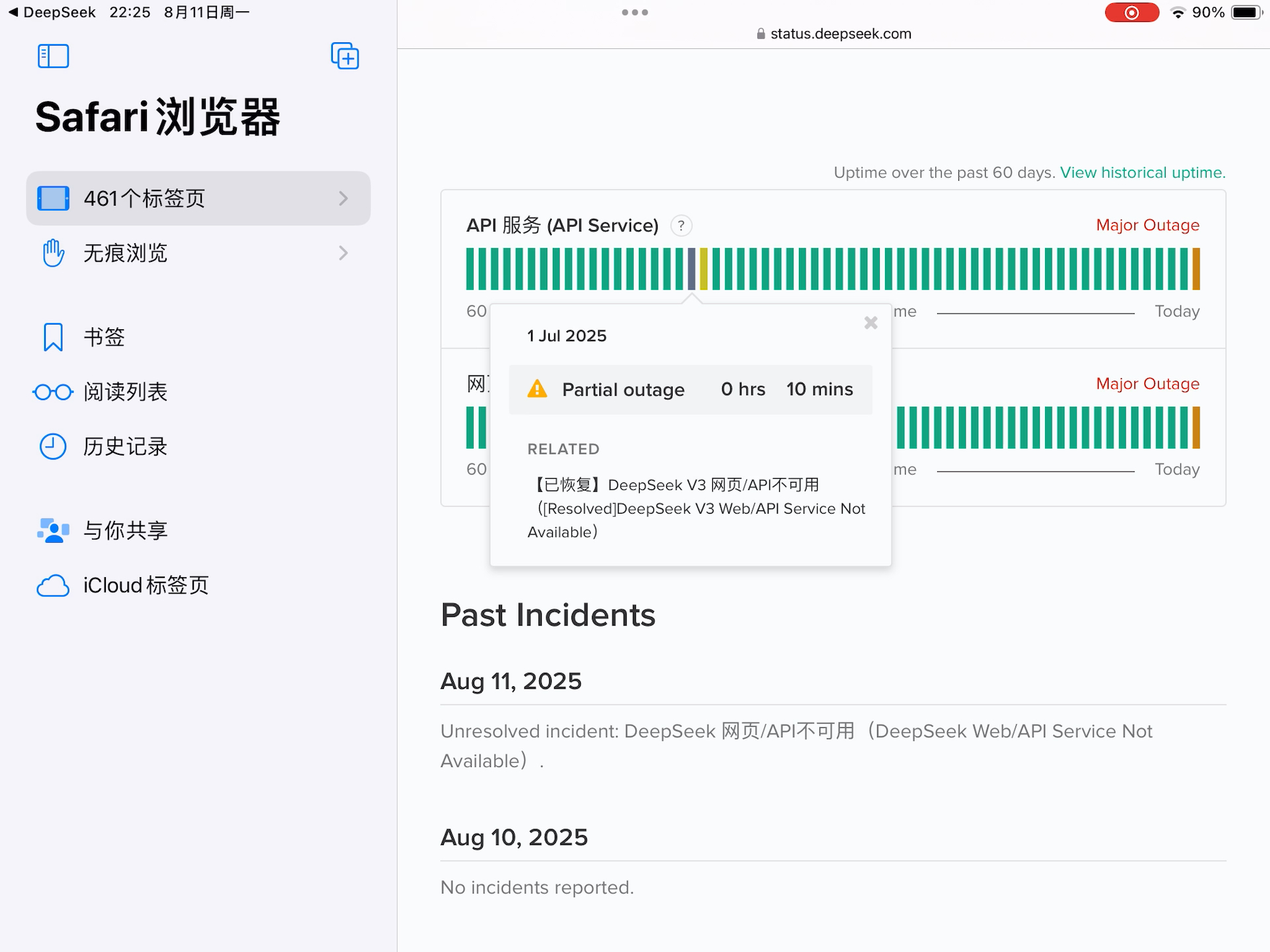The width and height of the screenshot is (1270, 952).
Task: Open 历史记录 history
Action: point(198,447)
